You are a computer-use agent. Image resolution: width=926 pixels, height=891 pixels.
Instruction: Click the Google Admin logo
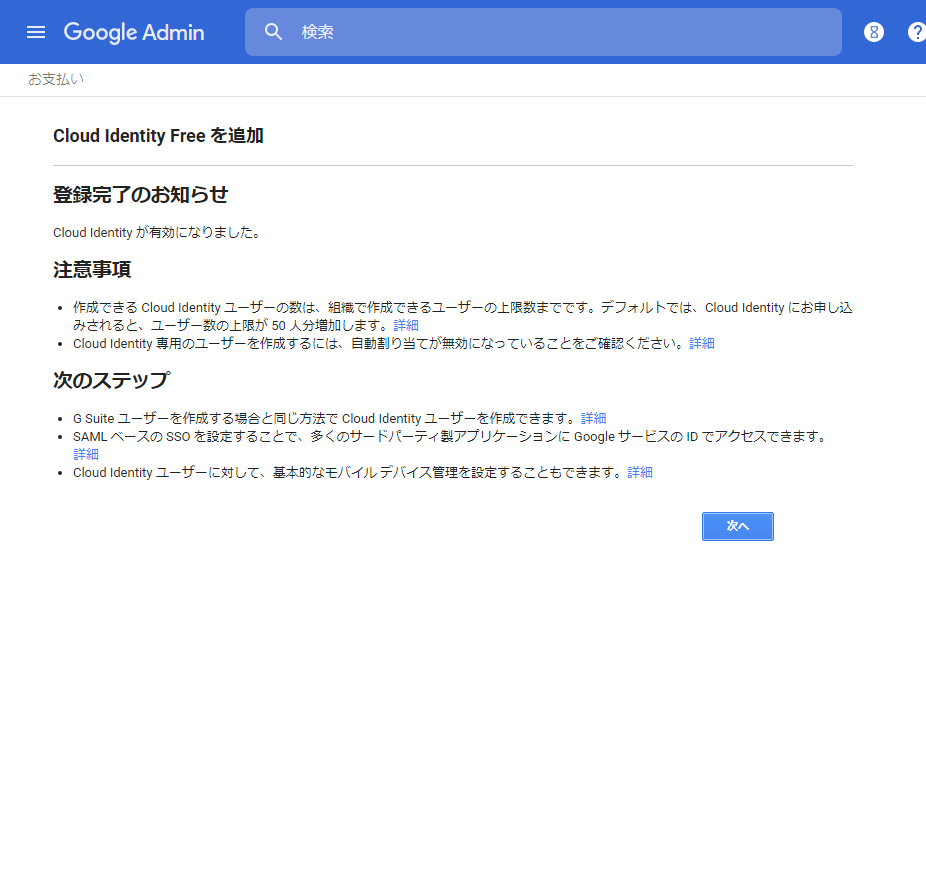(134, 32)
